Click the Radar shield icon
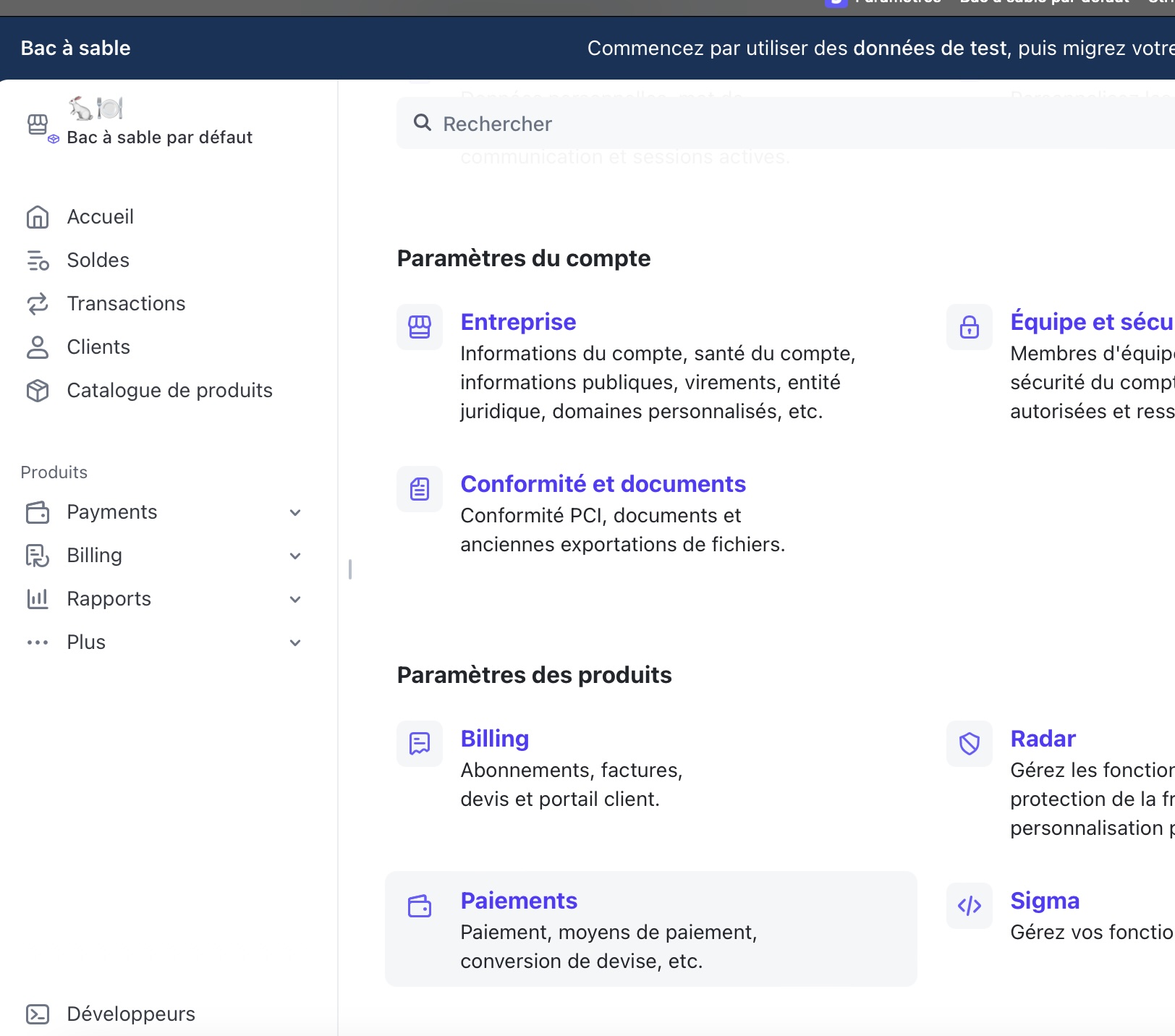This screenshot has height=1036, width=1175. [x=969, y=744]
